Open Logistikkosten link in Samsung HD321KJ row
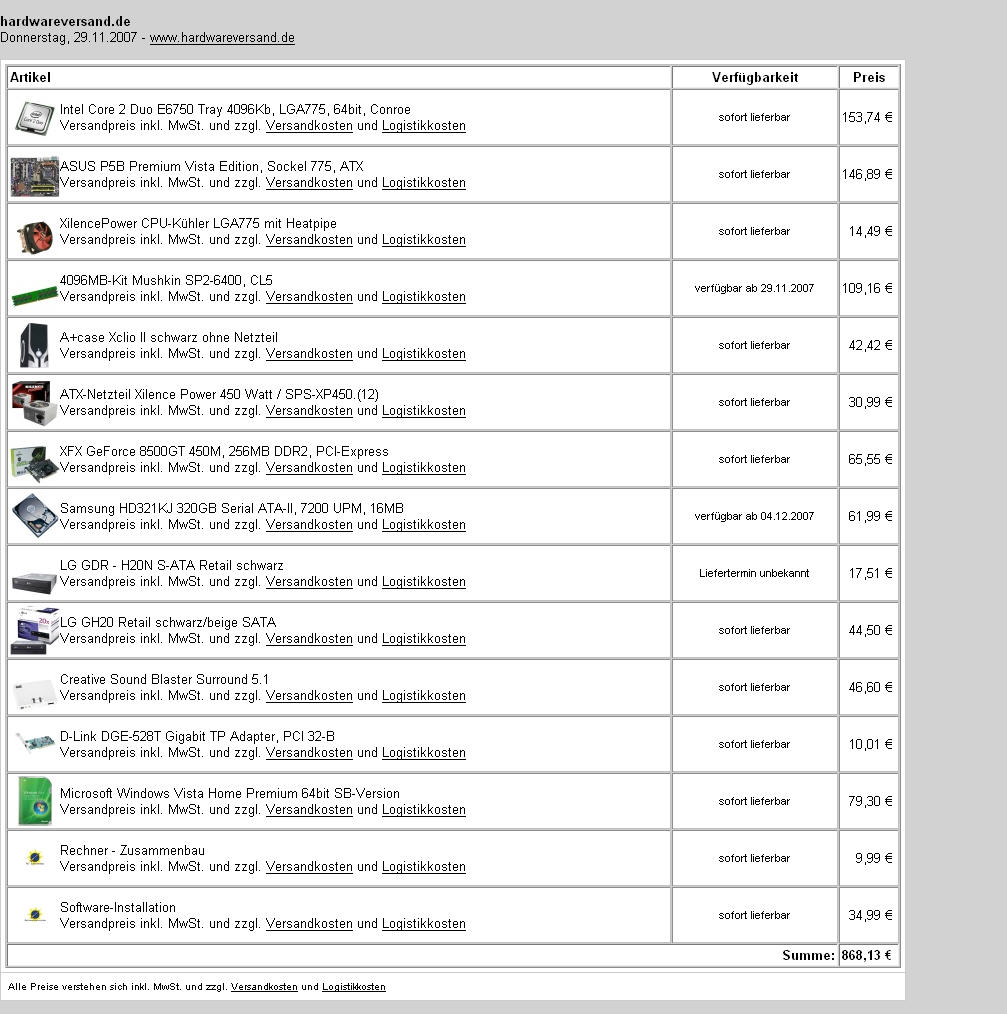This screenshot has height=1014, width=1007. [x=424, y=524]
